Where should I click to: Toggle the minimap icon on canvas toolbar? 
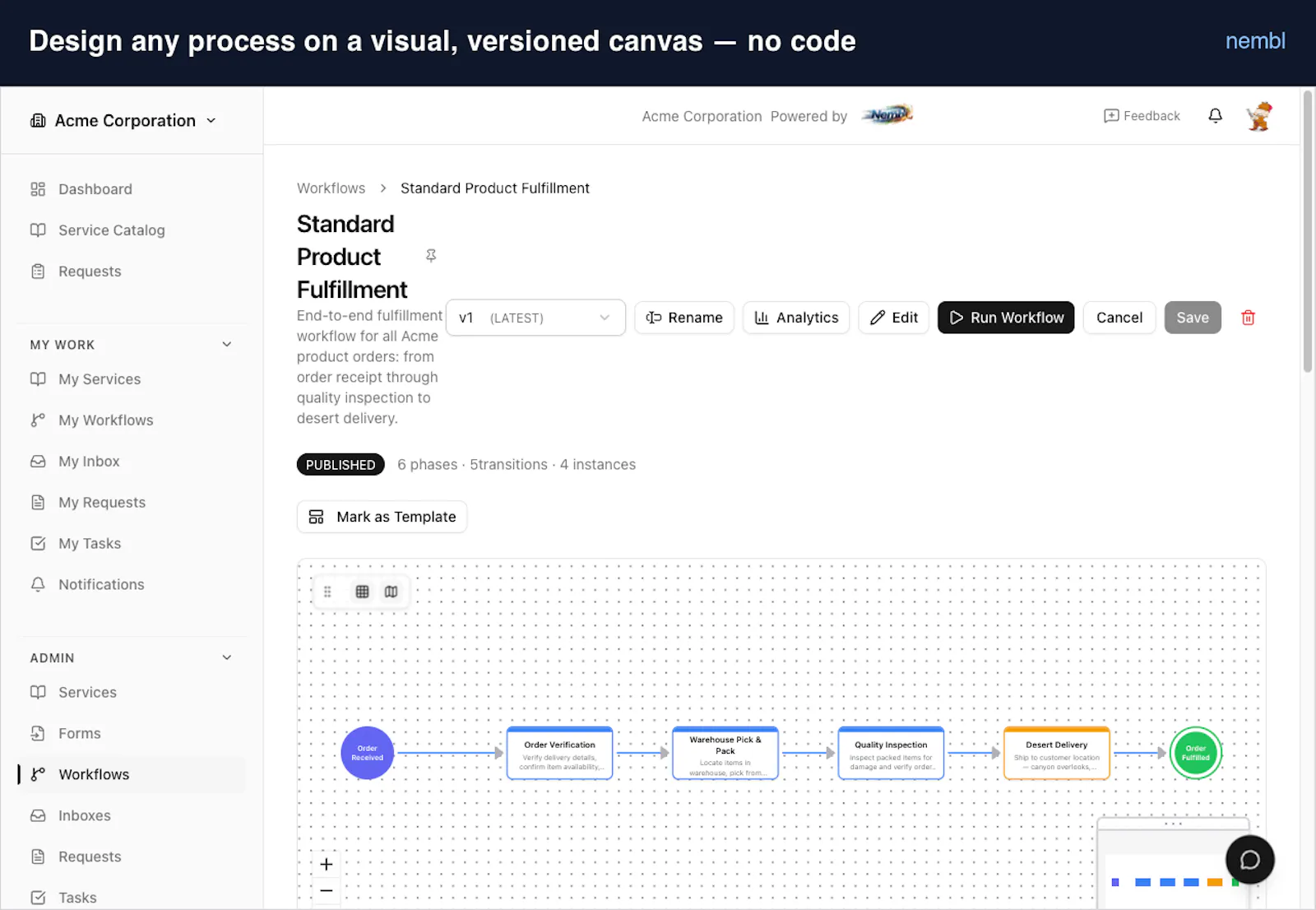coord(392,592)
